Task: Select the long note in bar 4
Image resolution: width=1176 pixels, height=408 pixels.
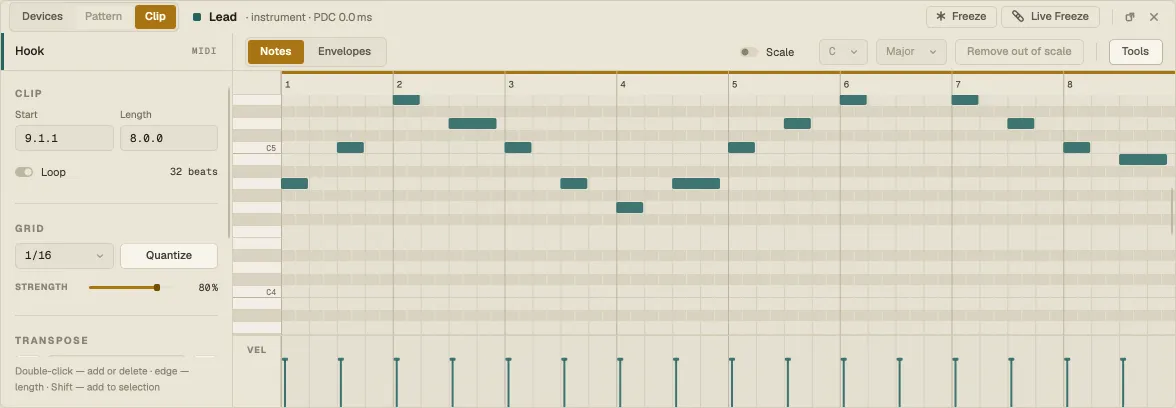Action: pyautogui.click(x=696, y=183)
